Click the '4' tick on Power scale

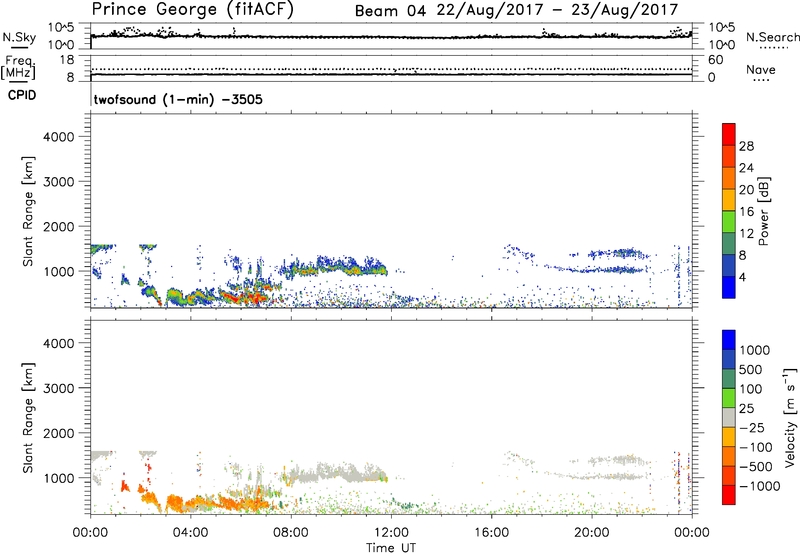click(742, 277)
